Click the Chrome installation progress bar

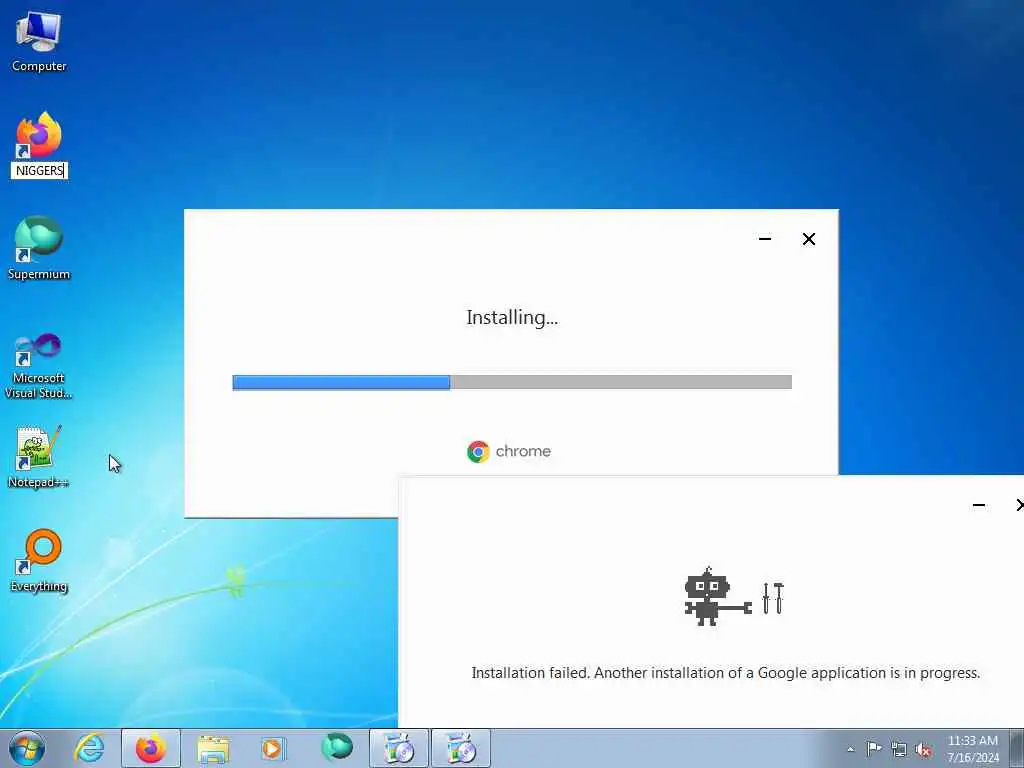point(512,382)
